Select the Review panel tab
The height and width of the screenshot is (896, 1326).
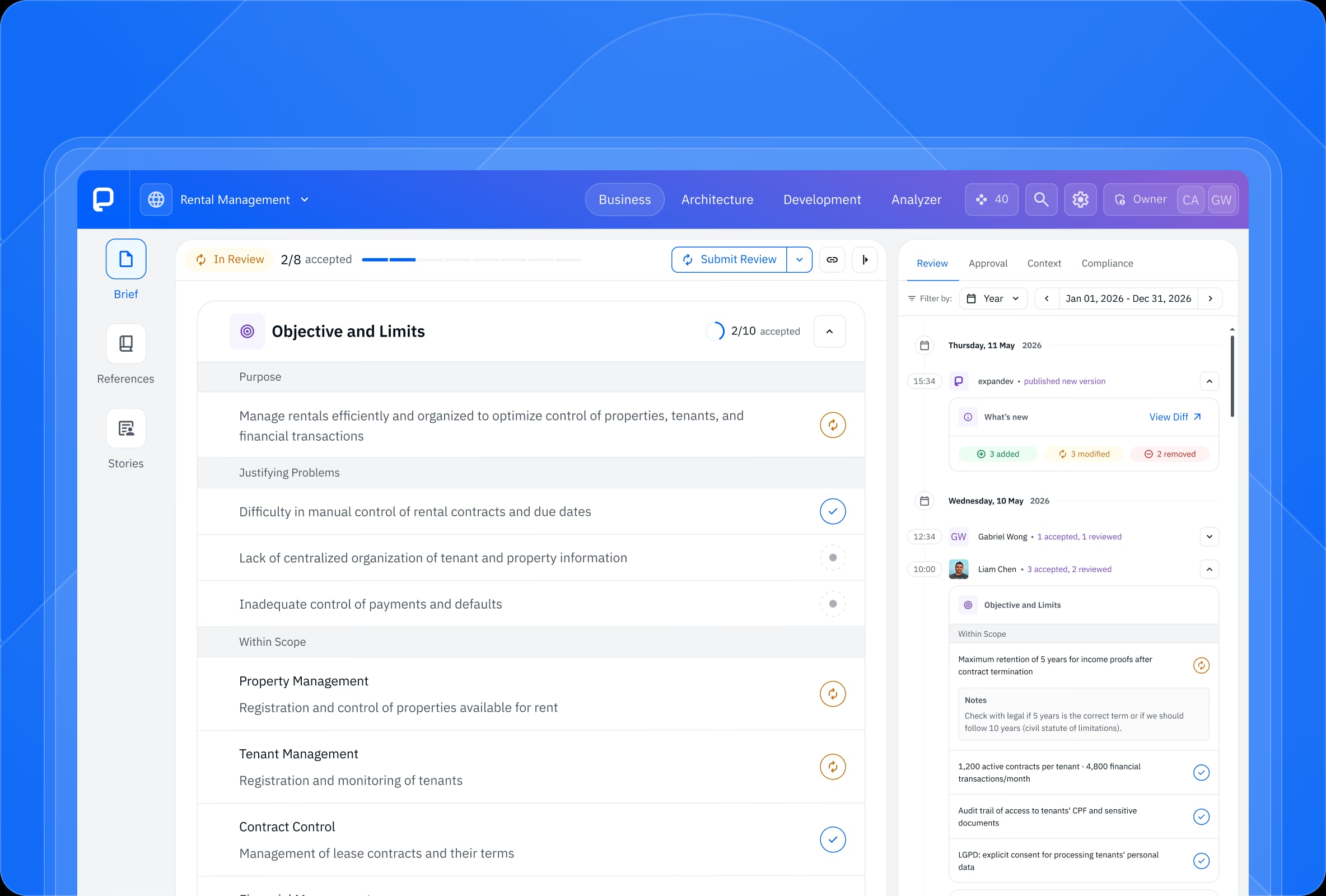(932, 263)
